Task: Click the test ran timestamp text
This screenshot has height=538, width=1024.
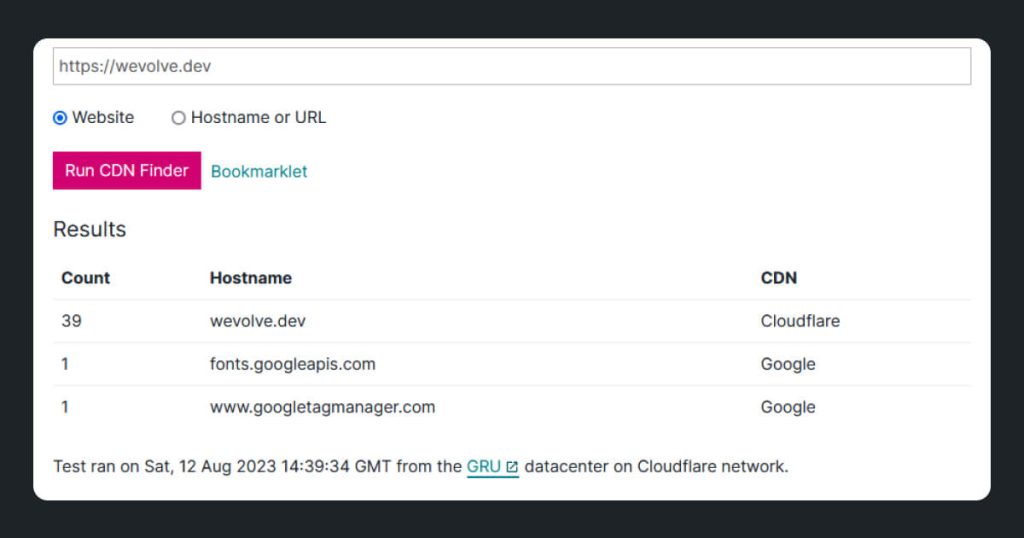Action: [257, 466]
